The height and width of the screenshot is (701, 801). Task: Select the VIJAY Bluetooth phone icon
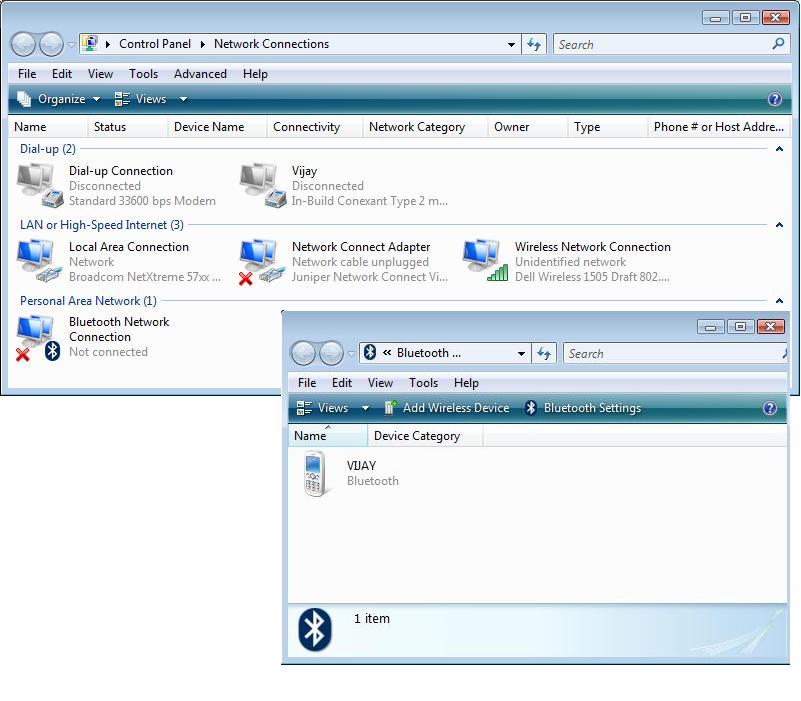coord(316,473)
